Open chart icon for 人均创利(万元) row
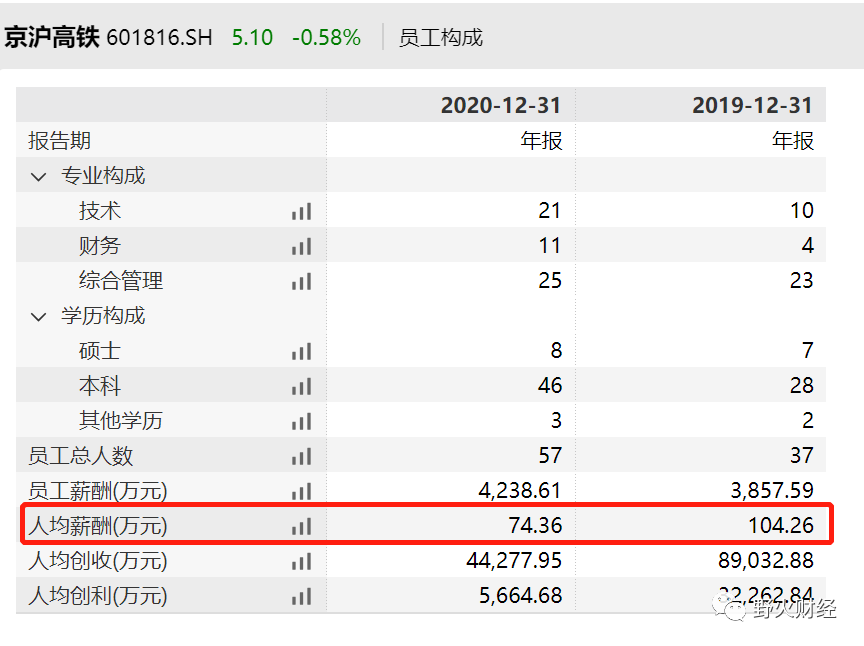This screenshot has height=646, width=864. tap(301, 596)
